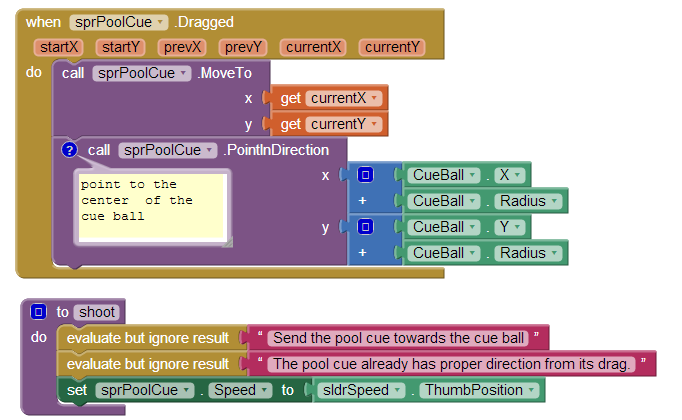Open the sprPoolCue dropdown in the set Speed block
This screenshot has width=682, height=420.
tap(145, 390)
